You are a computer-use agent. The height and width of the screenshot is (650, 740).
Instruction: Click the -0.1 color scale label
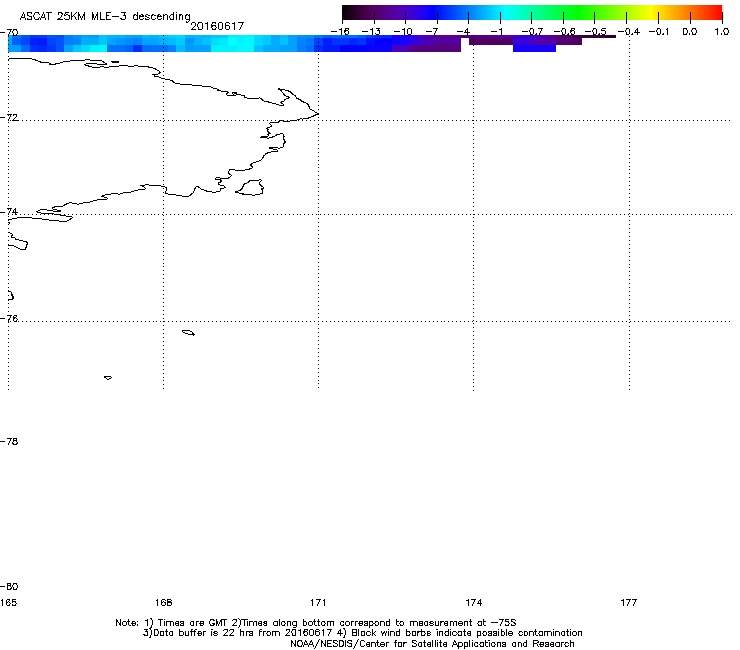click(659, 32)
